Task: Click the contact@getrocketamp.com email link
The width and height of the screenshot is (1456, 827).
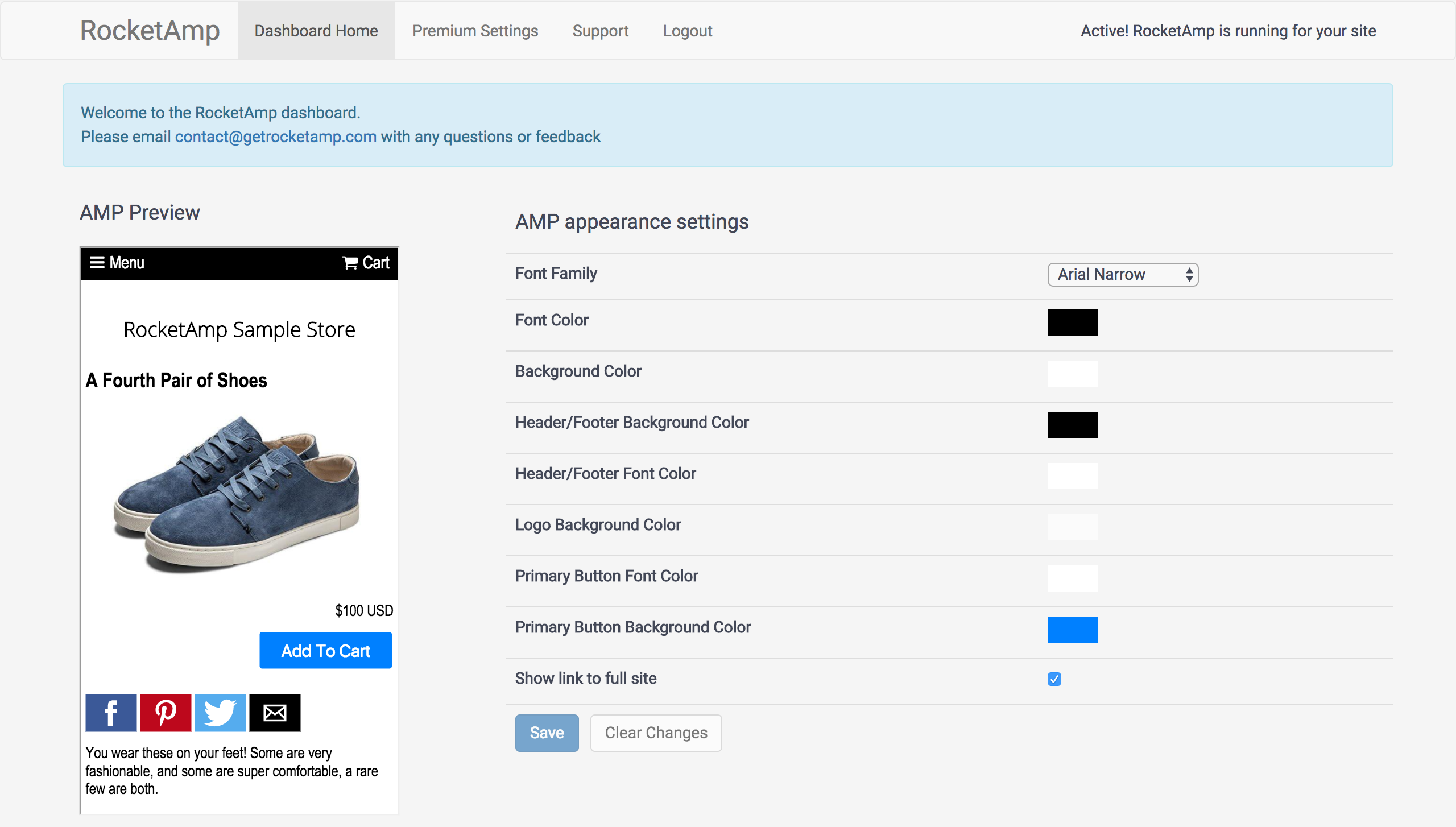Action: (276, 137)
